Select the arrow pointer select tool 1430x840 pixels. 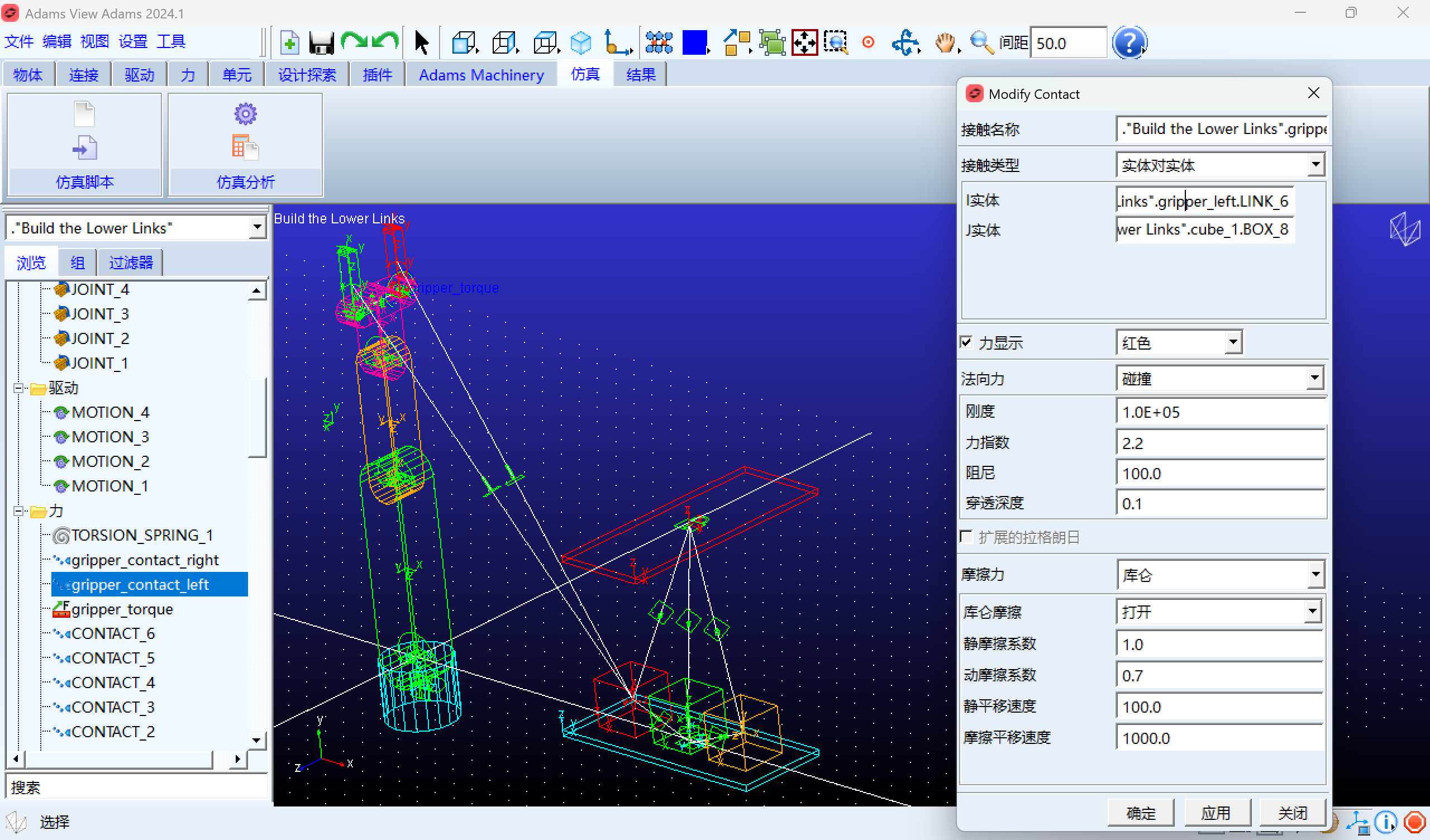point(421,42)
